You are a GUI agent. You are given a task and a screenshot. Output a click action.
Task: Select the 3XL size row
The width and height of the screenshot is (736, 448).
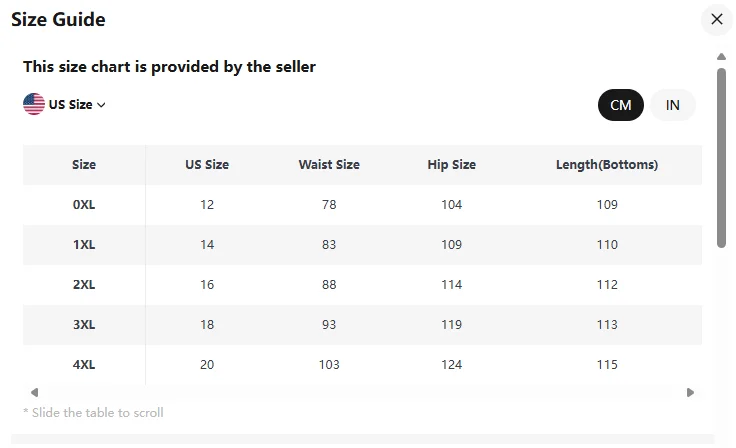(362, 324)
